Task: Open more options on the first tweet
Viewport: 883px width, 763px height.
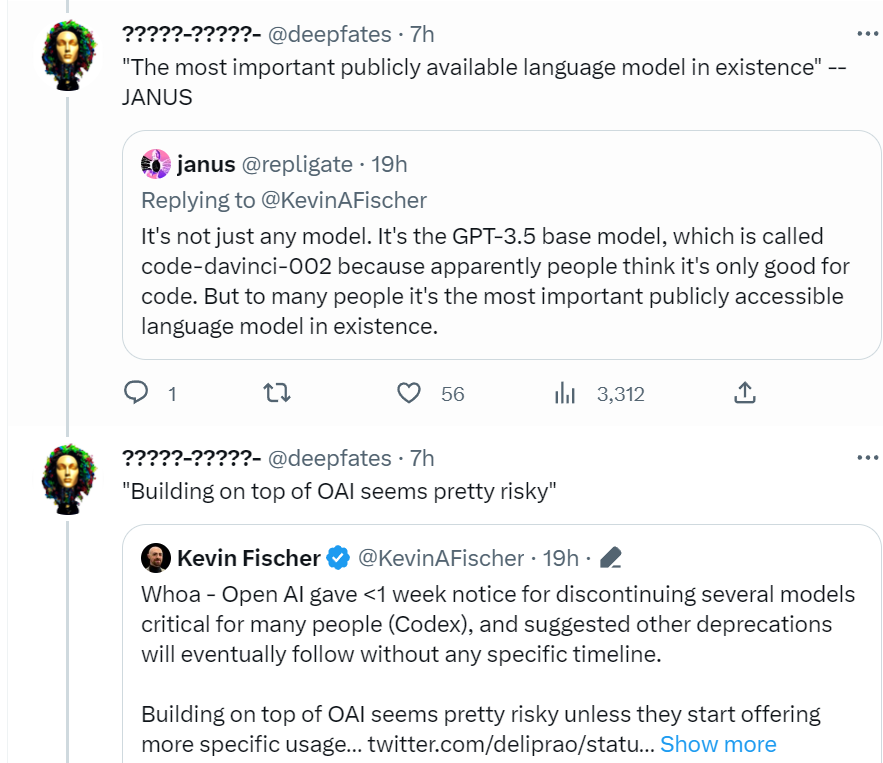Action: (868, 34)
